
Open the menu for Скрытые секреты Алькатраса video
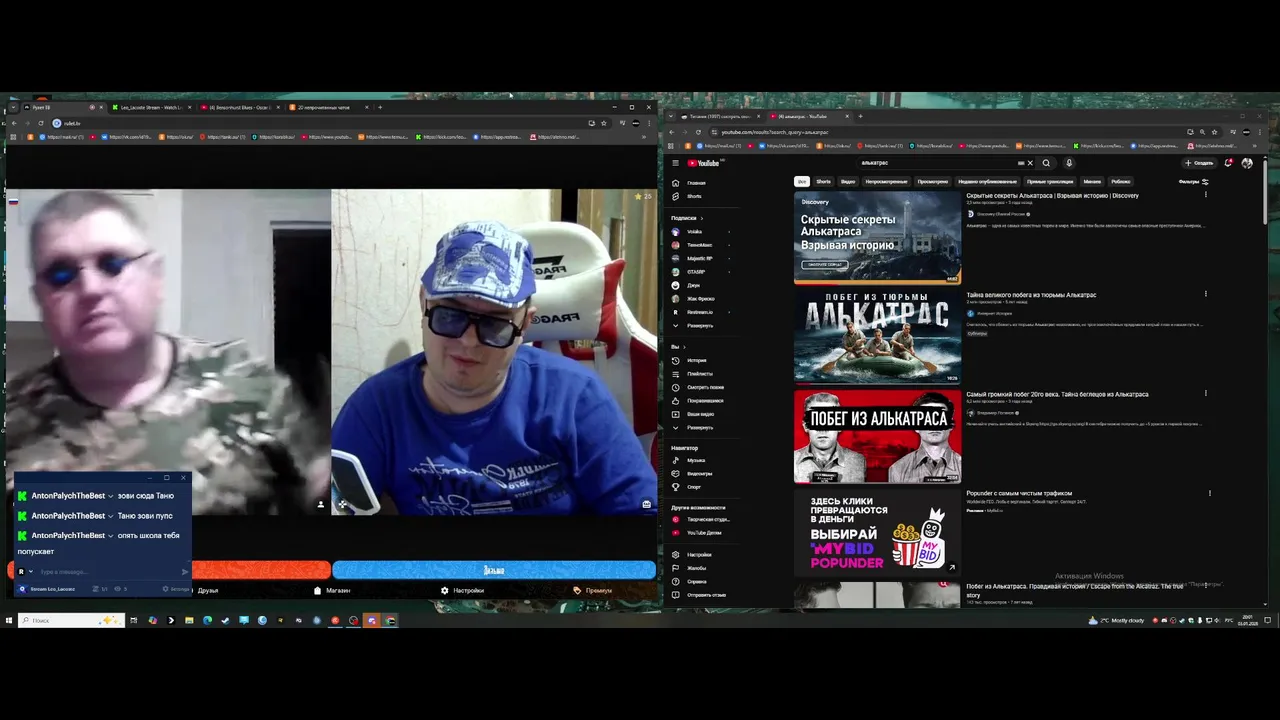pyautogui.click(x=1205, y=195)
